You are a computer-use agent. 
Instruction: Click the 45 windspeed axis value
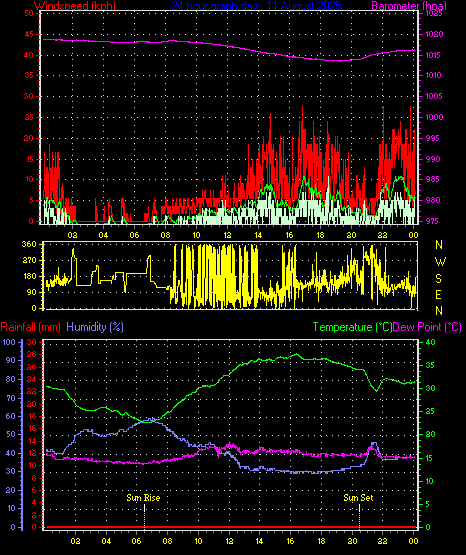click(x=29, y=34)
